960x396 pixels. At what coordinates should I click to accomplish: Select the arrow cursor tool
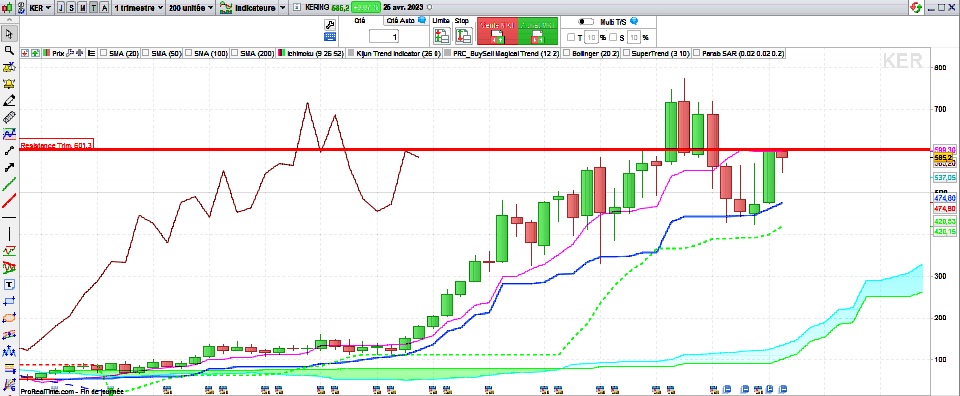coord(9,33)
